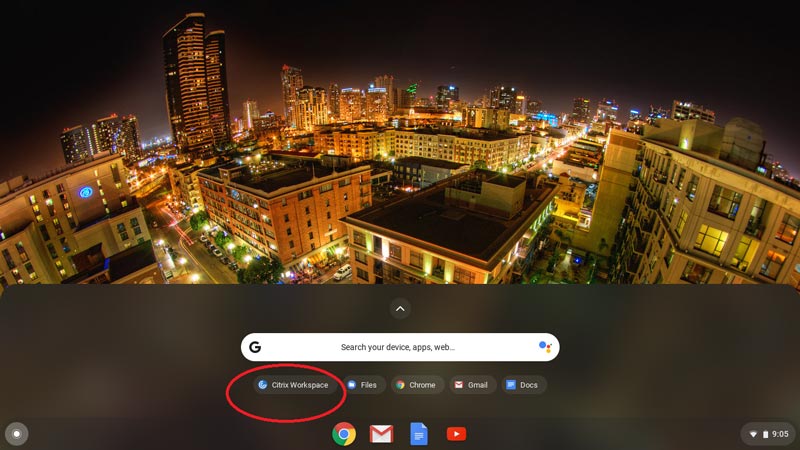The height and width of the screenshot is (450, 800).
Task: Launch Google Docs from the shelf
Action: [418, 433]
